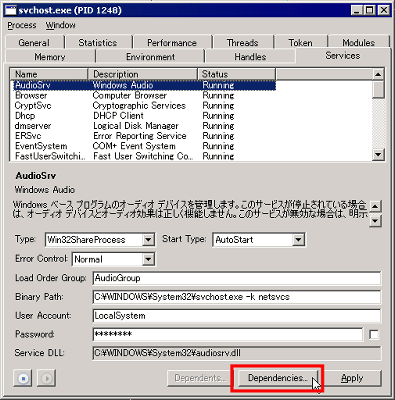Click the Apply button
The width and height of the screenshot is (395, 400).
[x=352, y=378]
